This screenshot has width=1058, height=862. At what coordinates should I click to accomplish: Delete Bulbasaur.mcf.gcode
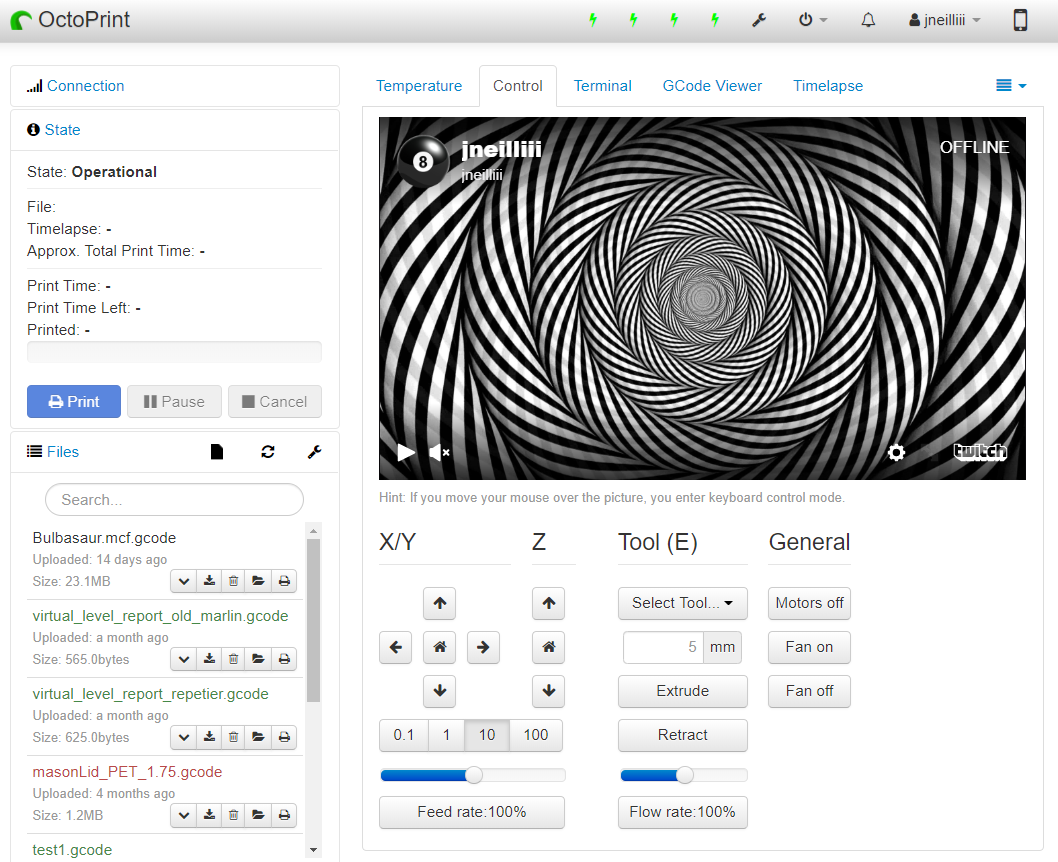[x=233, y=581]
